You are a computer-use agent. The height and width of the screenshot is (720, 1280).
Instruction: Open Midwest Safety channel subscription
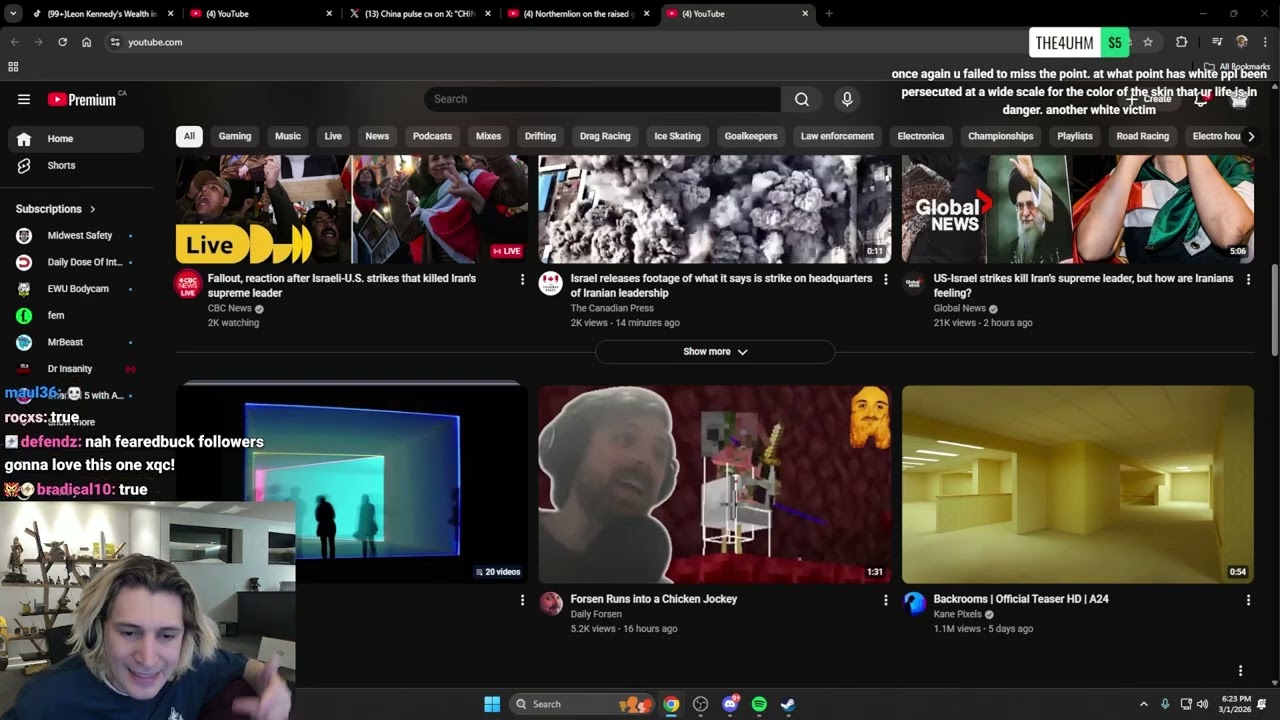tap(76, 235)
